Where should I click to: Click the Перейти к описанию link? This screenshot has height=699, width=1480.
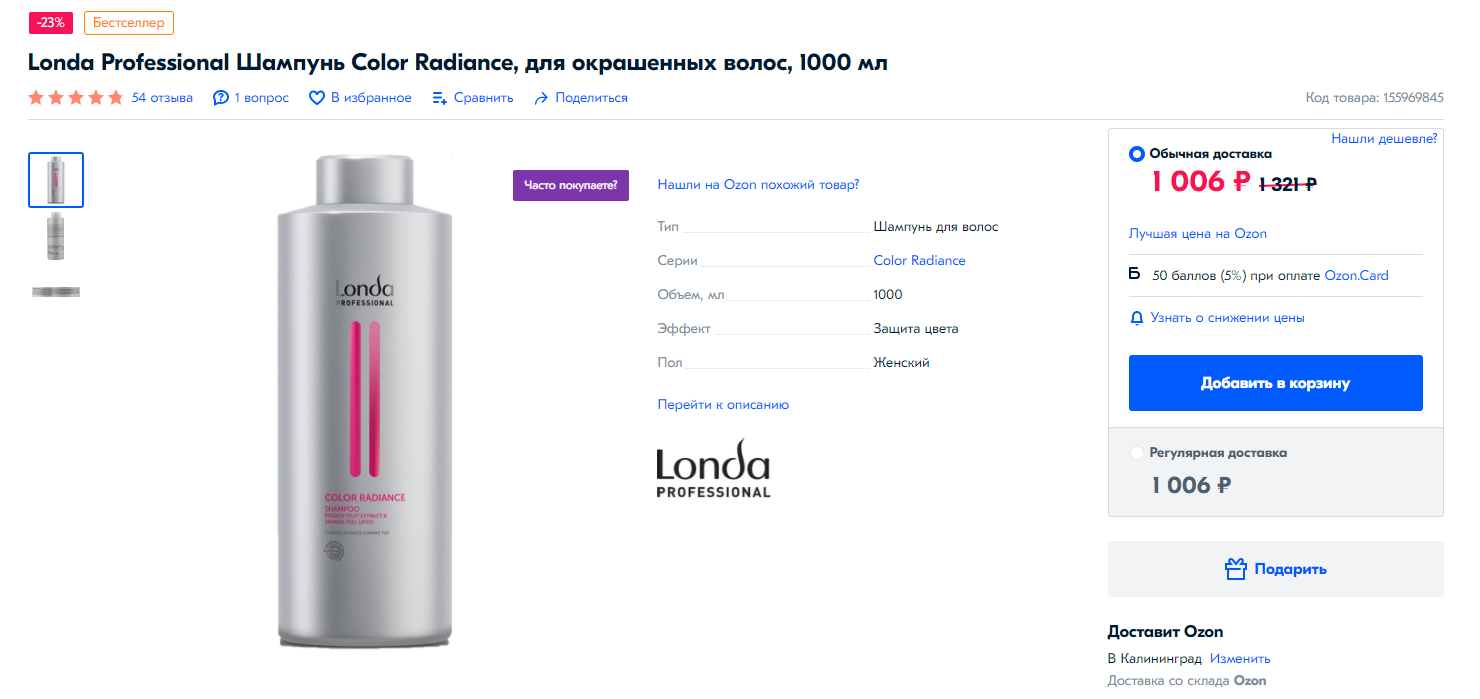click(x=723, y=405)
